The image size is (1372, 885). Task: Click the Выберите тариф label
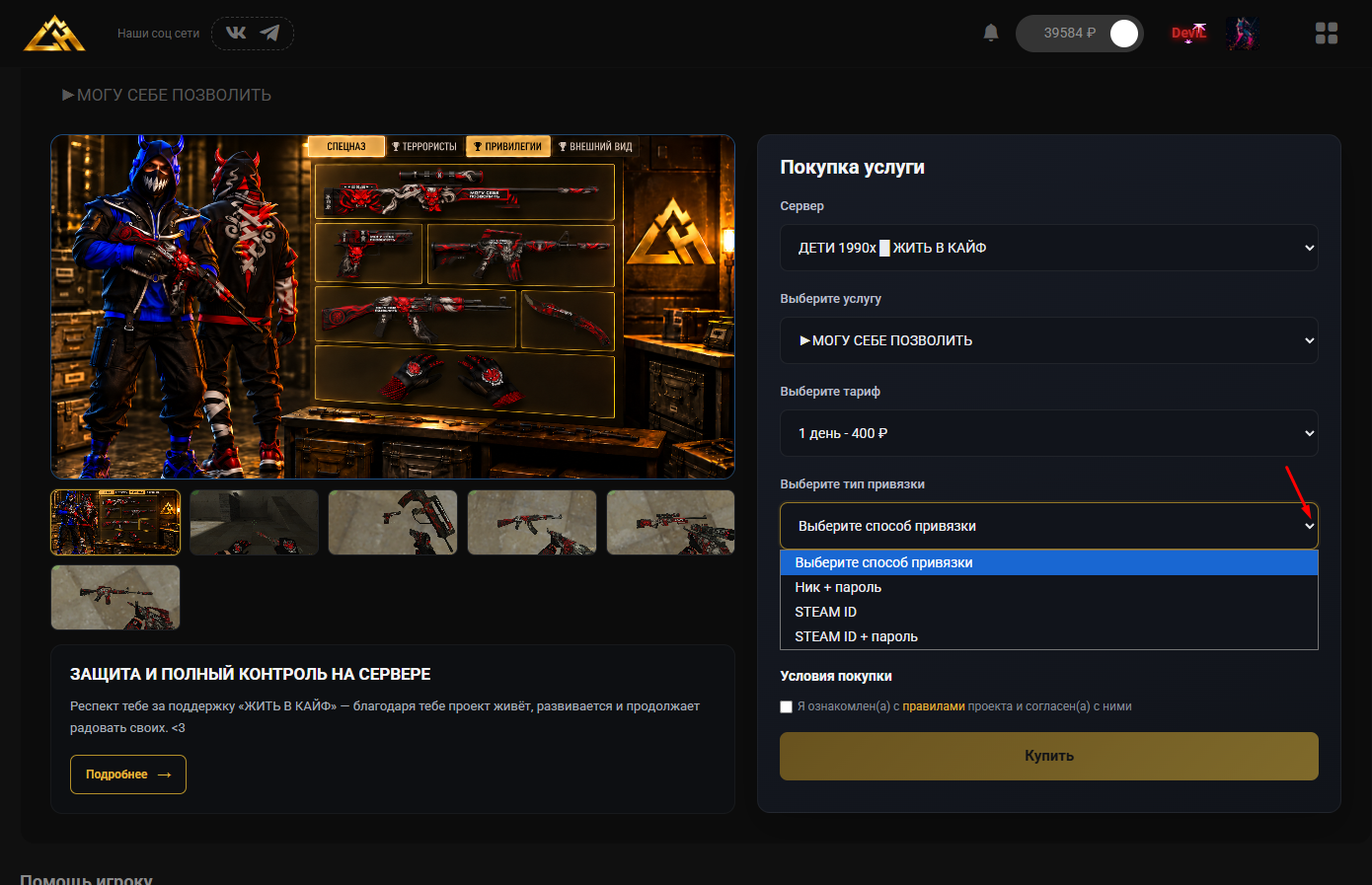click(x=830, y=392)
